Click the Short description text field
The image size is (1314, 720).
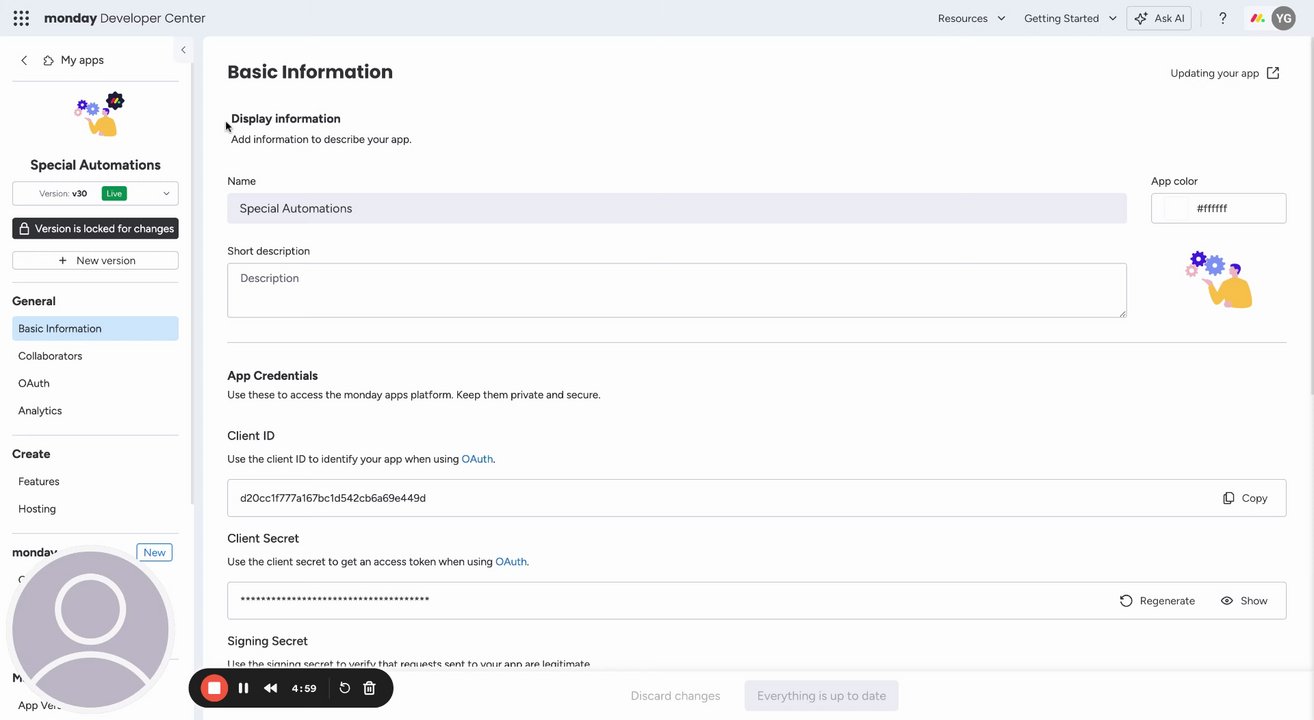[676, 290]
